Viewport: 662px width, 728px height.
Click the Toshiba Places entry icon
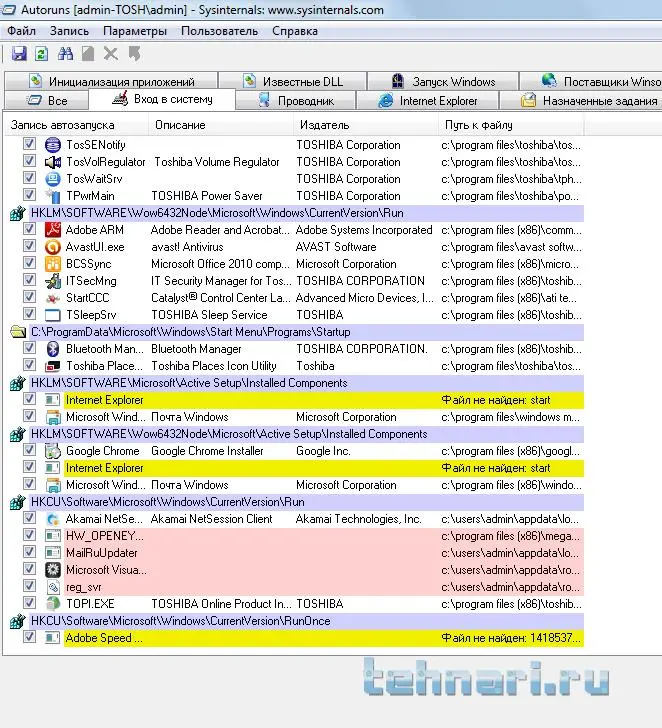[52, 366]
